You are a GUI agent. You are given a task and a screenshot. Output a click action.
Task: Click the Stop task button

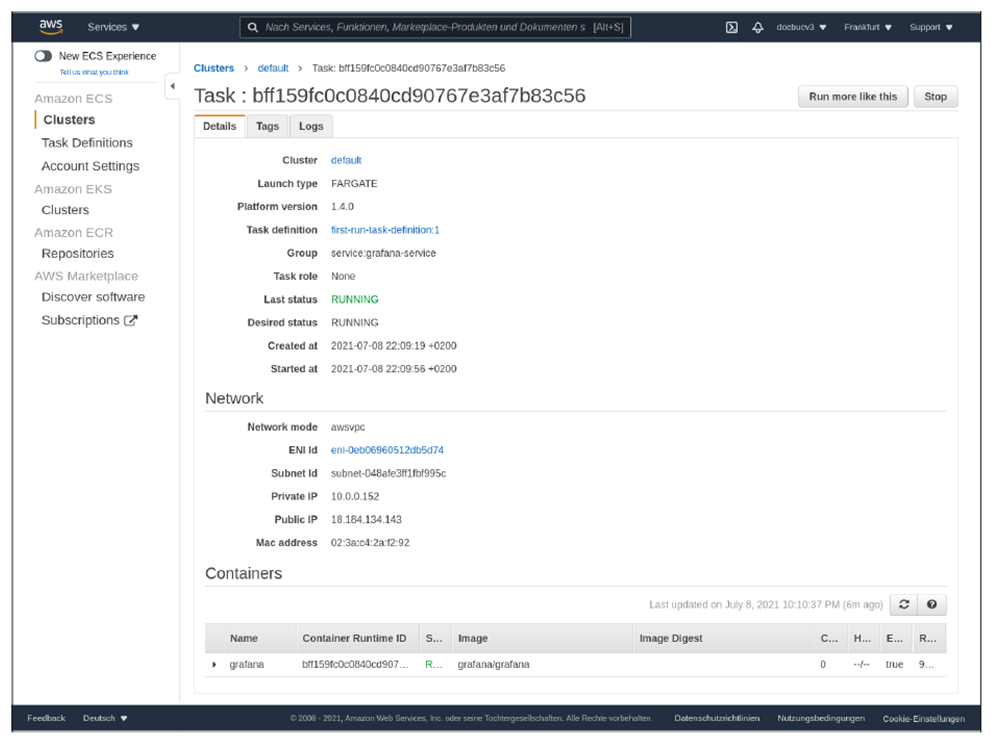click(935, 97)
